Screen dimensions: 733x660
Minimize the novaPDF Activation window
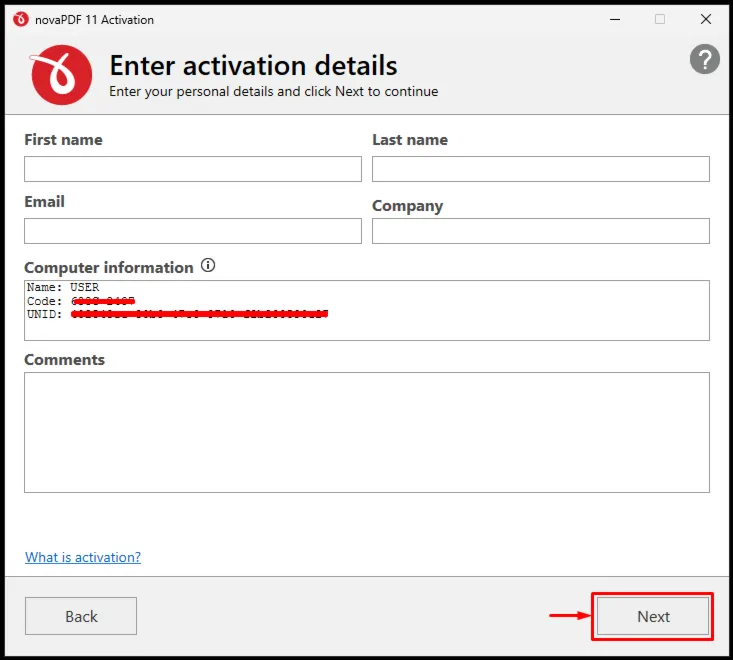tap(615, 20)
